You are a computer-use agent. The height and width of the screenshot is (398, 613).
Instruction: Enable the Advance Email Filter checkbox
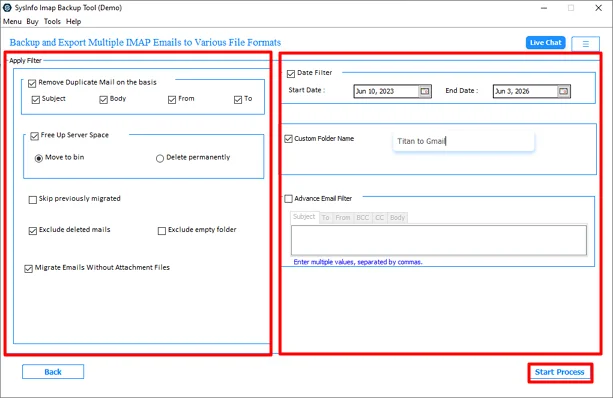(x=289, y=199)
